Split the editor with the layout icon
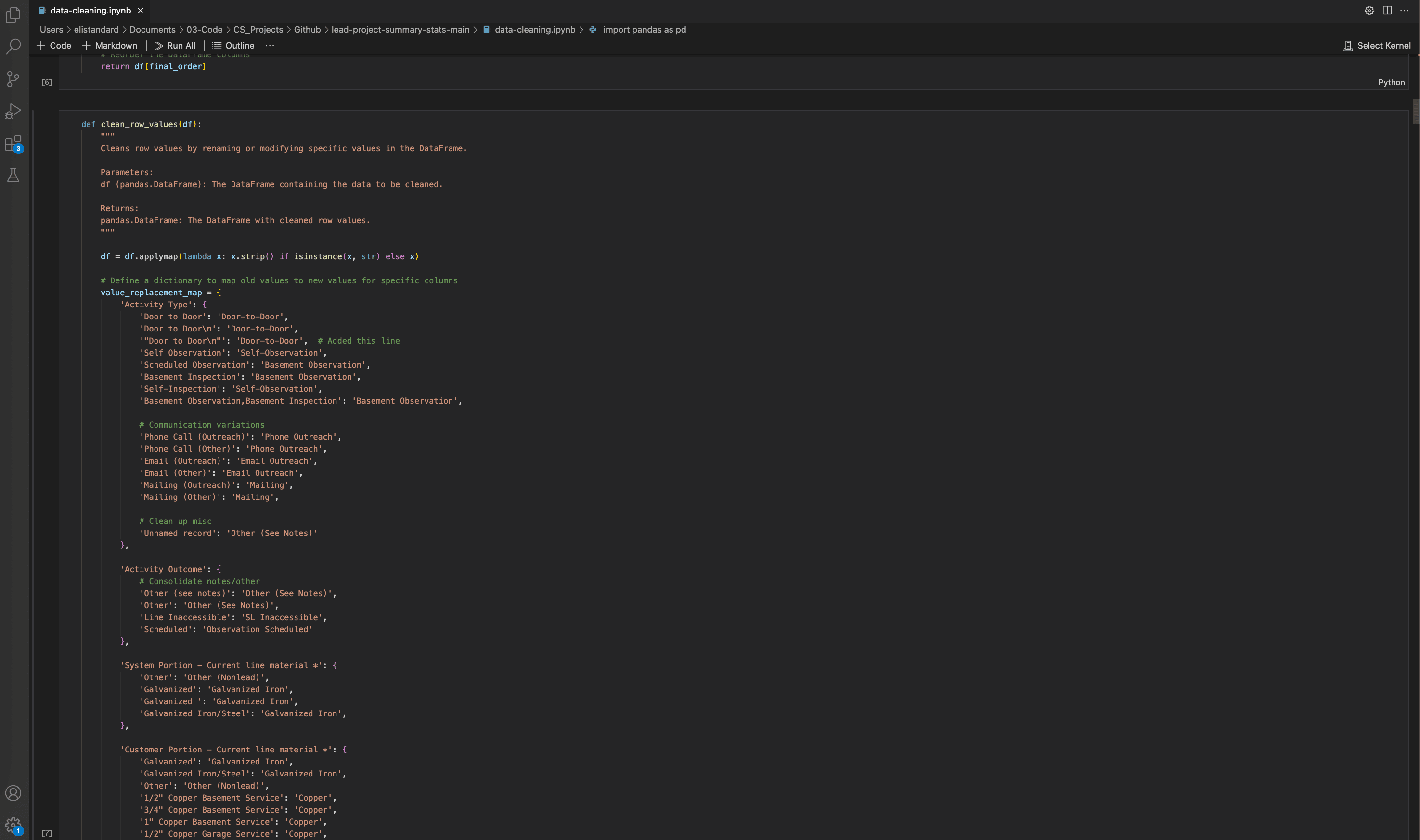The width and height of the screenshot is (1420, 840). coord(1387,10)
